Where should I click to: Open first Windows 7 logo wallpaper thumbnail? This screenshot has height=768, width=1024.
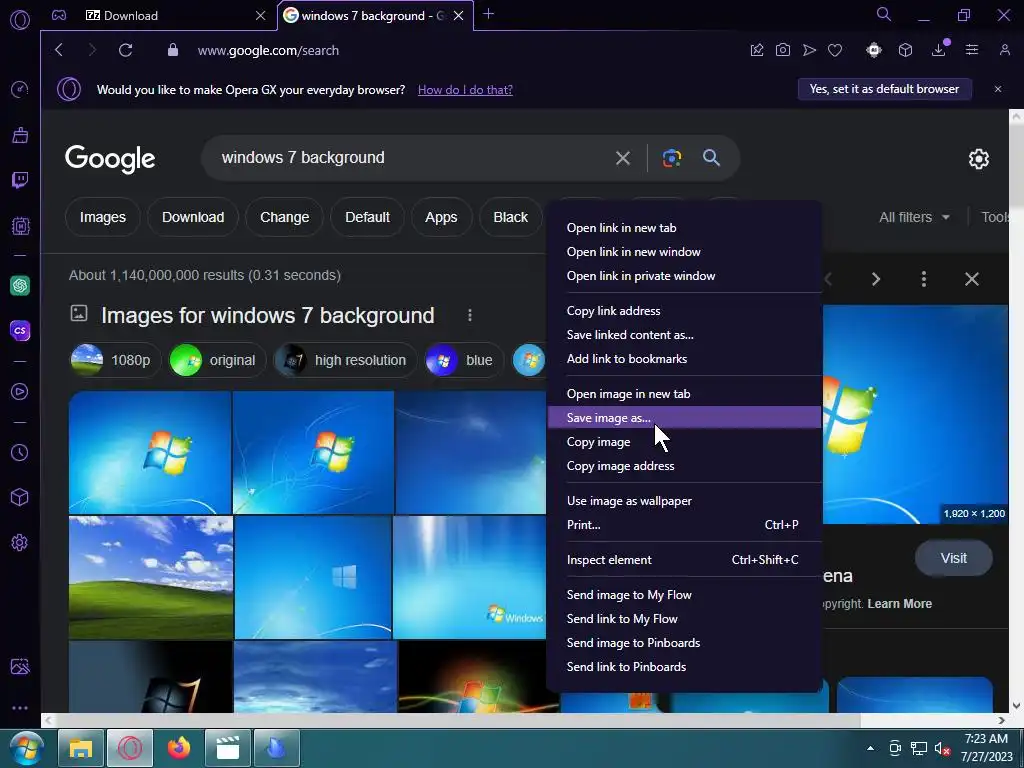150,452
